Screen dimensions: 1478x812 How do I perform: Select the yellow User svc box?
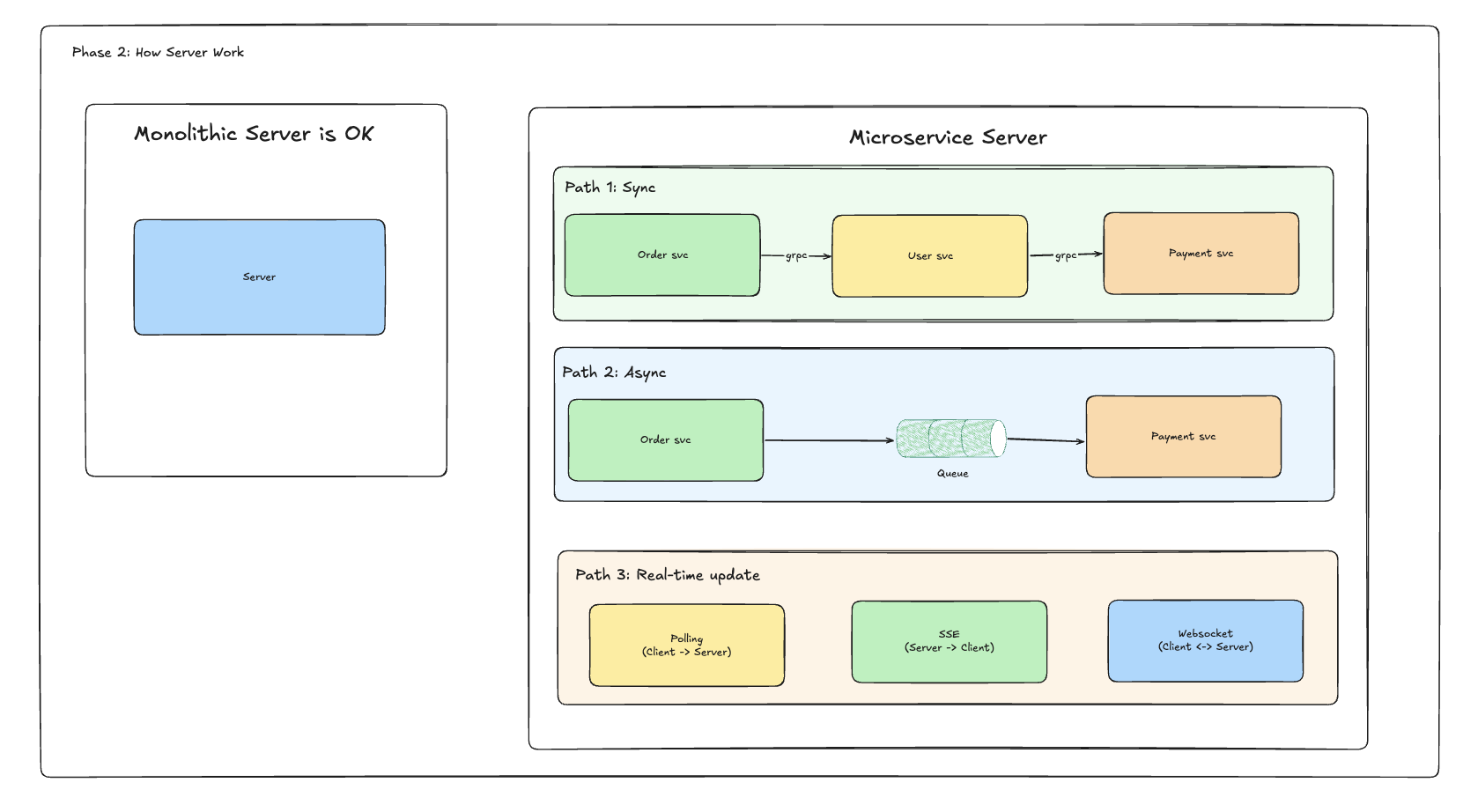coord(930,256)
